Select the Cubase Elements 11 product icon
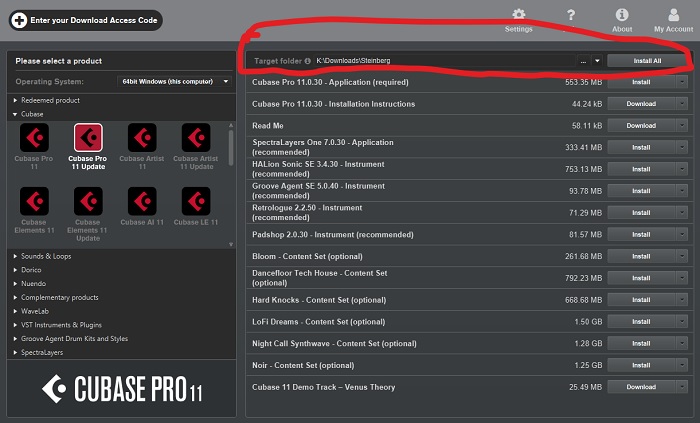700x423 pixels. pos(34,201)
